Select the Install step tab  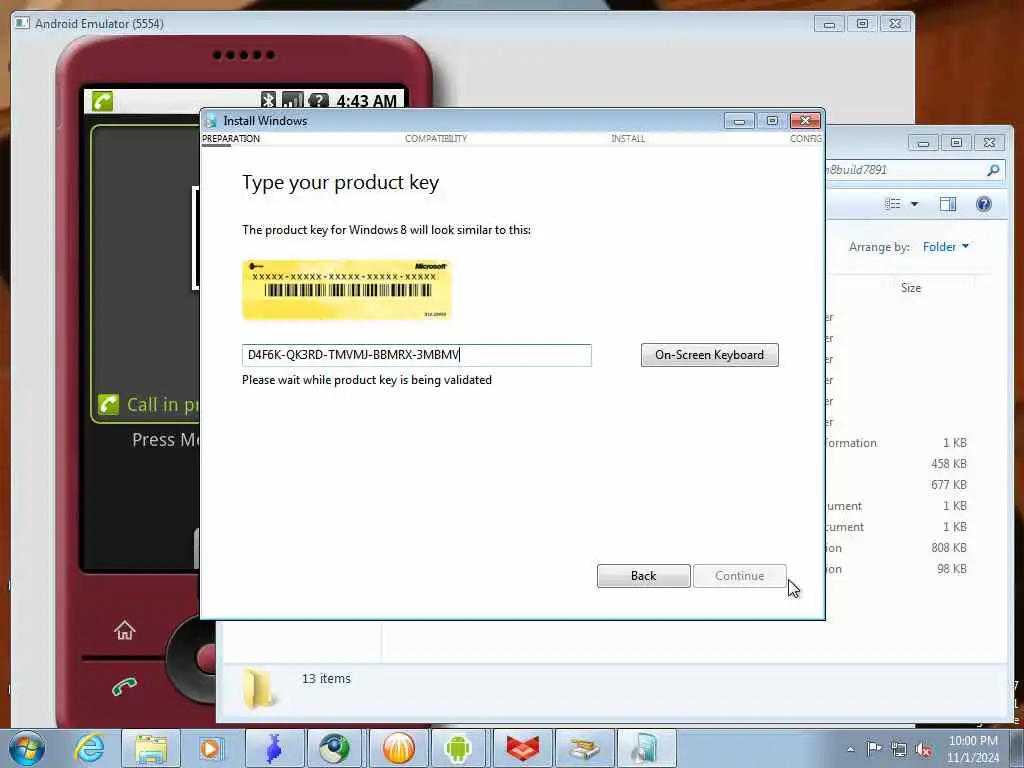pyautogui.click(x=628, y=138)
